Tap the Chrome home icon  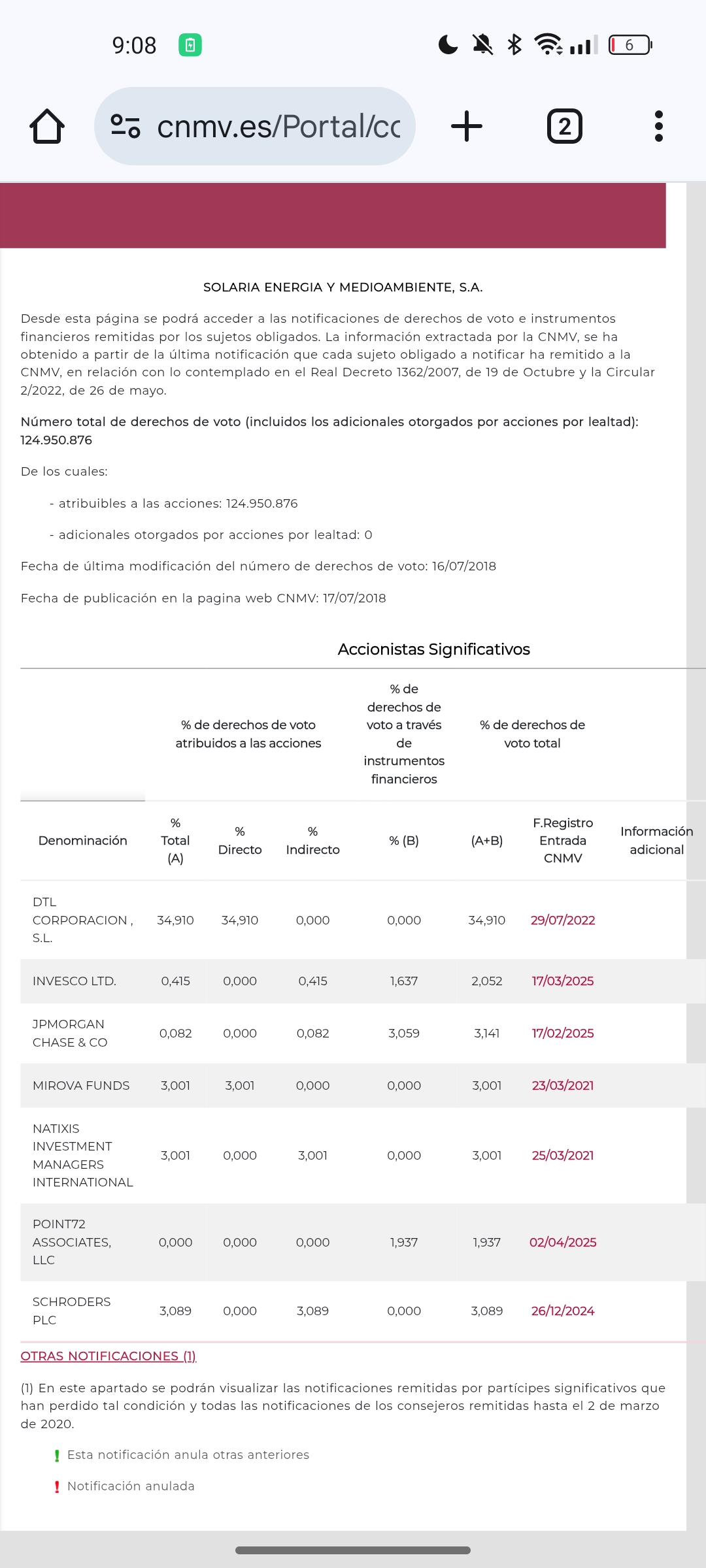pyautogui.click(x=47, y=126)
